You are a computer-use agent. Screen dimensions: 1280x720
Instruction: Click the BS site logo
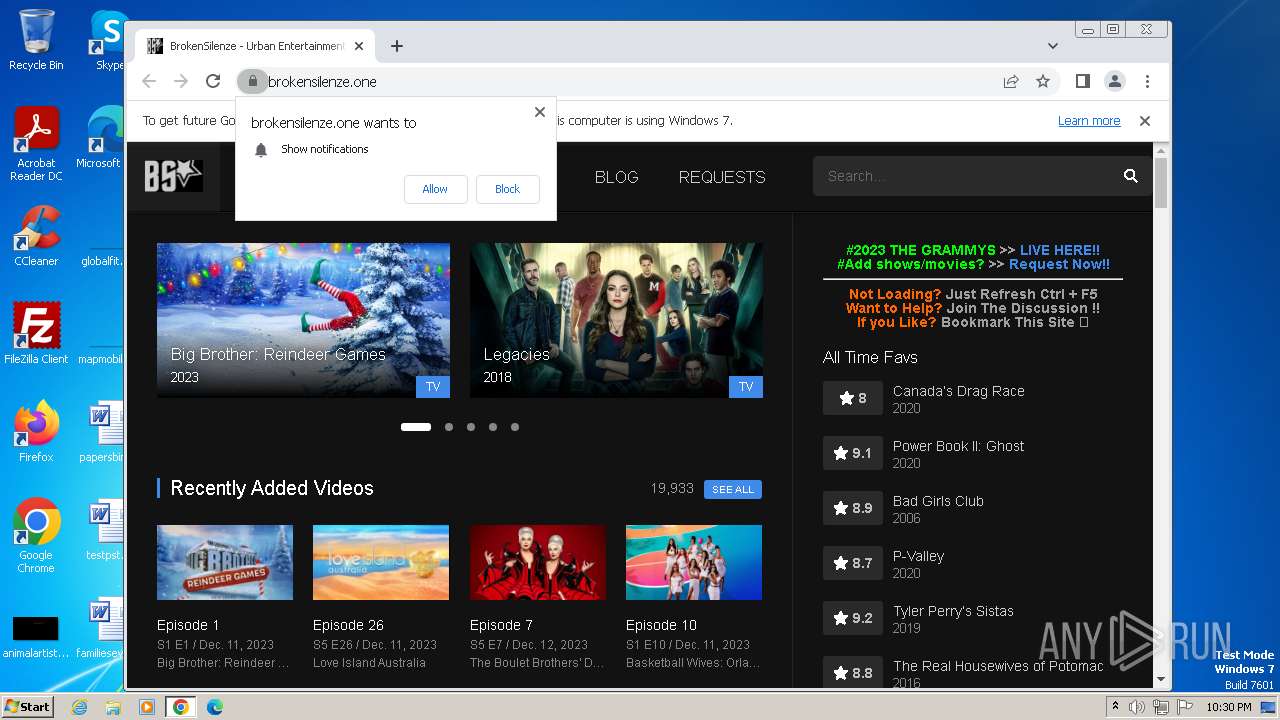pos(173,176)
